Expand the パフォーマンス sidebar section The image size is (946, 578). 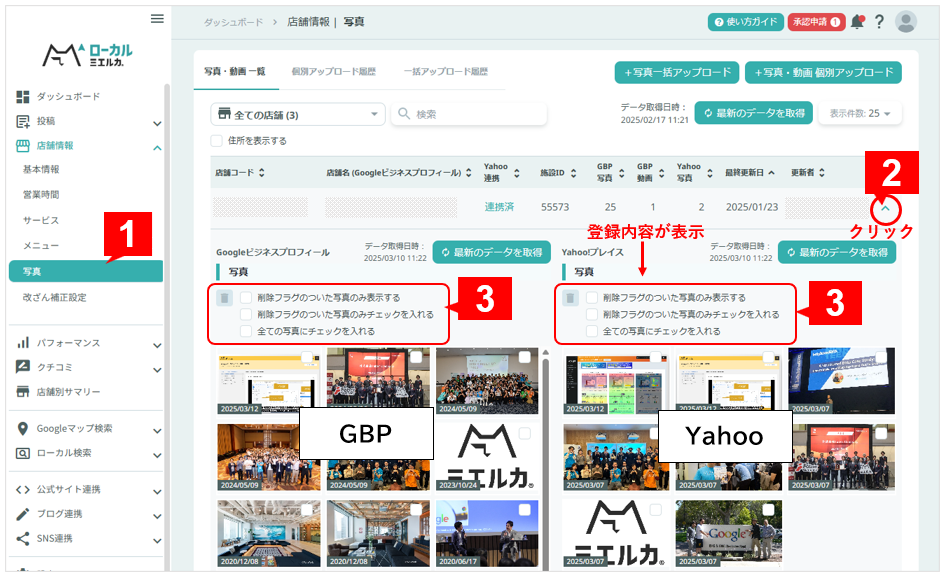click(157, 346)
